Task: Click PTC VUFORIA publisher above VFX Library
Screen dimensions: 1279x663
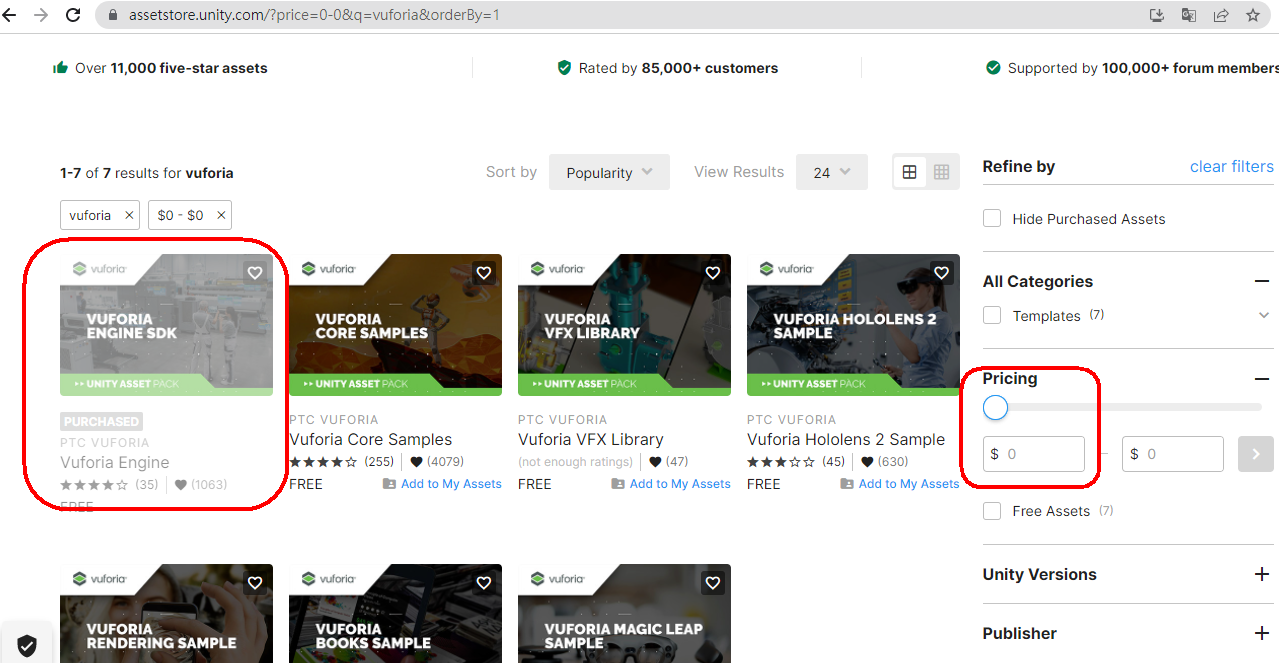Action: tap(562, 419)
